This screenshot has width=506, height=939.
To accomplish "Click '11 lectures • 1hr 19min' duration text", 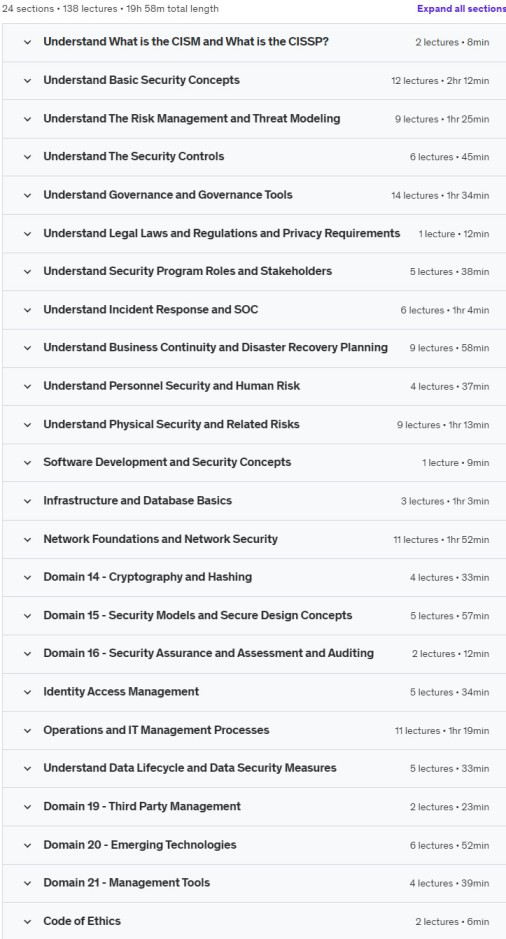I will point(442,731).
